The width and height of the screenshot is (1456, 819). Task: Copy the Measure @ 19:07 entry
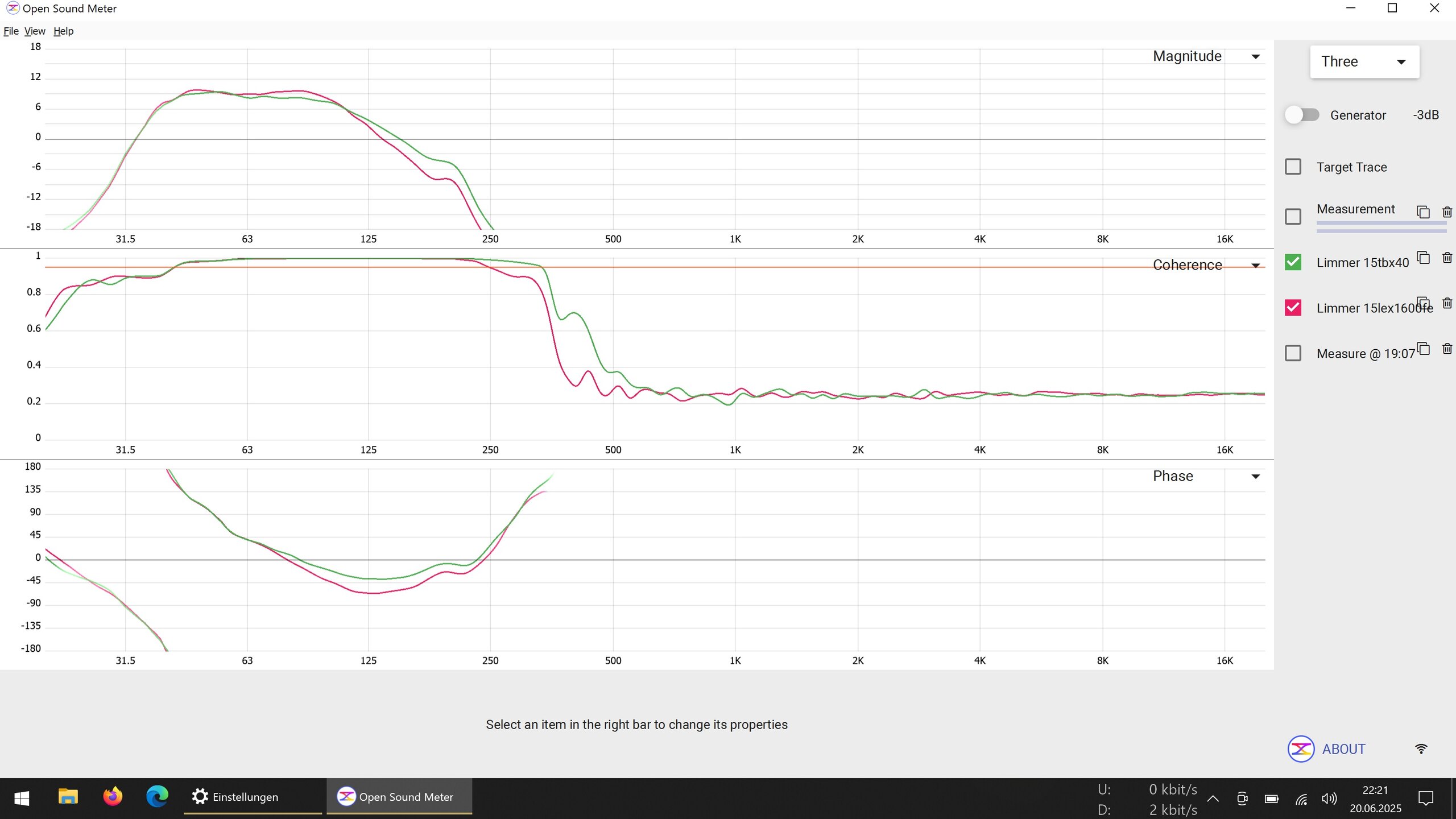tap(1423, 349)
